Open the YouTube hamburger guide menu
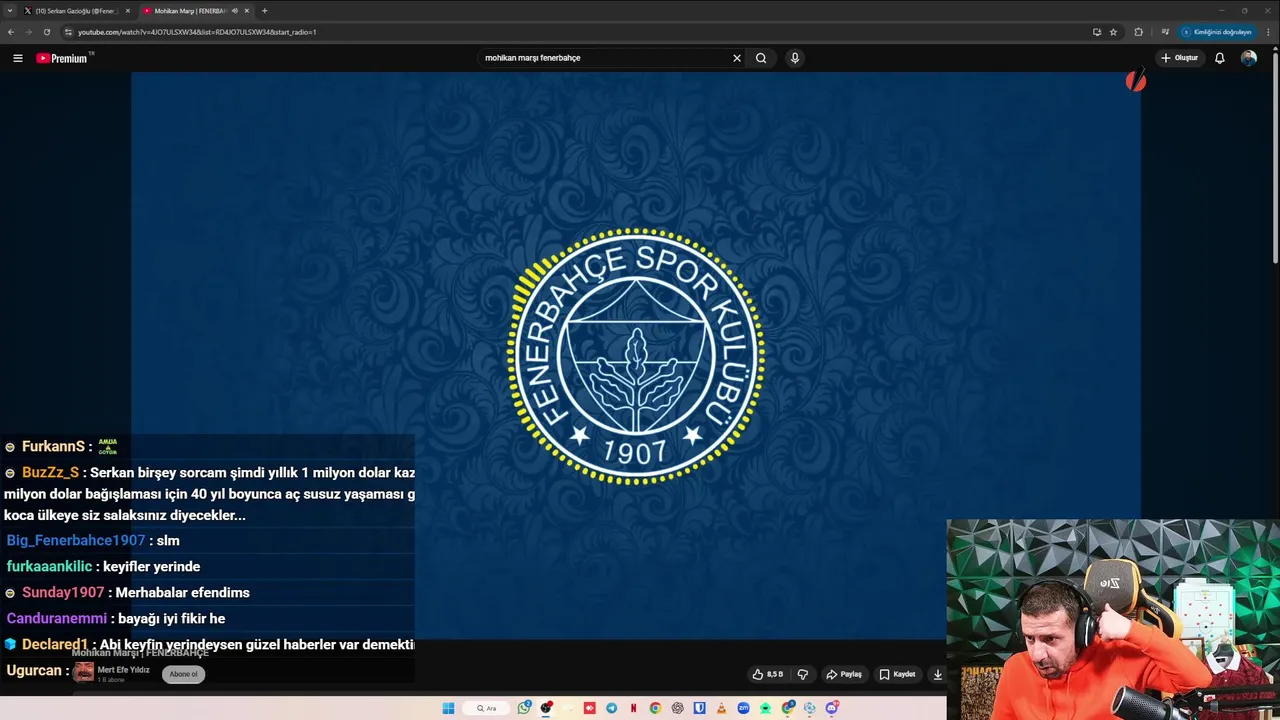 click(x=17, y=58)
